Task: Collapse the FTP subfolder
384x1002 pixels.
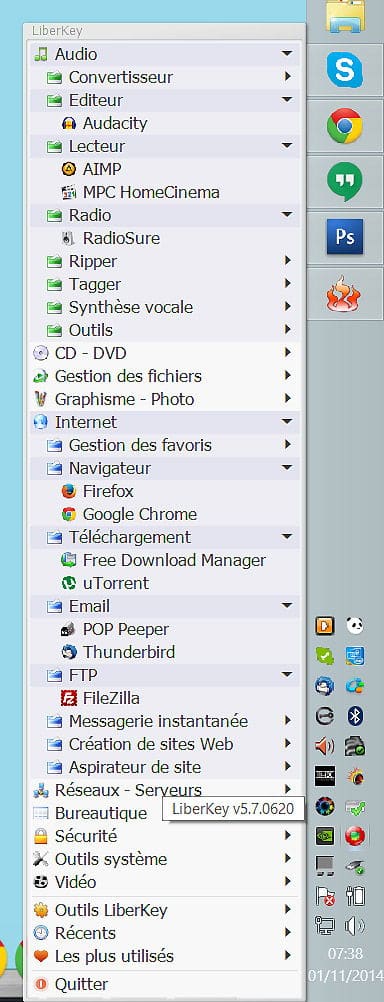Action: pos(164,675)
